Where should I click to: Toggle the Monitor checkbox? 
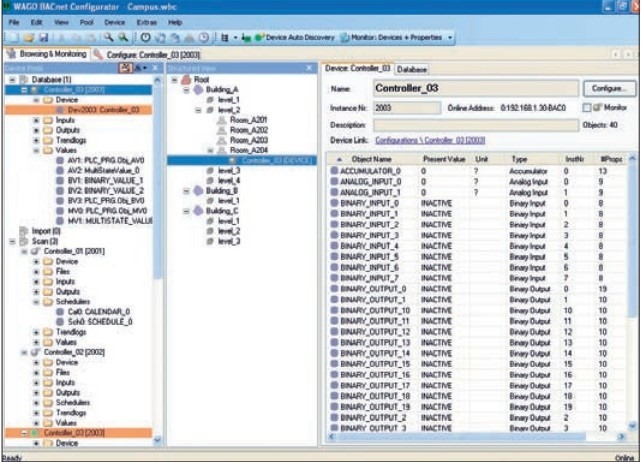pyautogui.click(x=587, y=108)
